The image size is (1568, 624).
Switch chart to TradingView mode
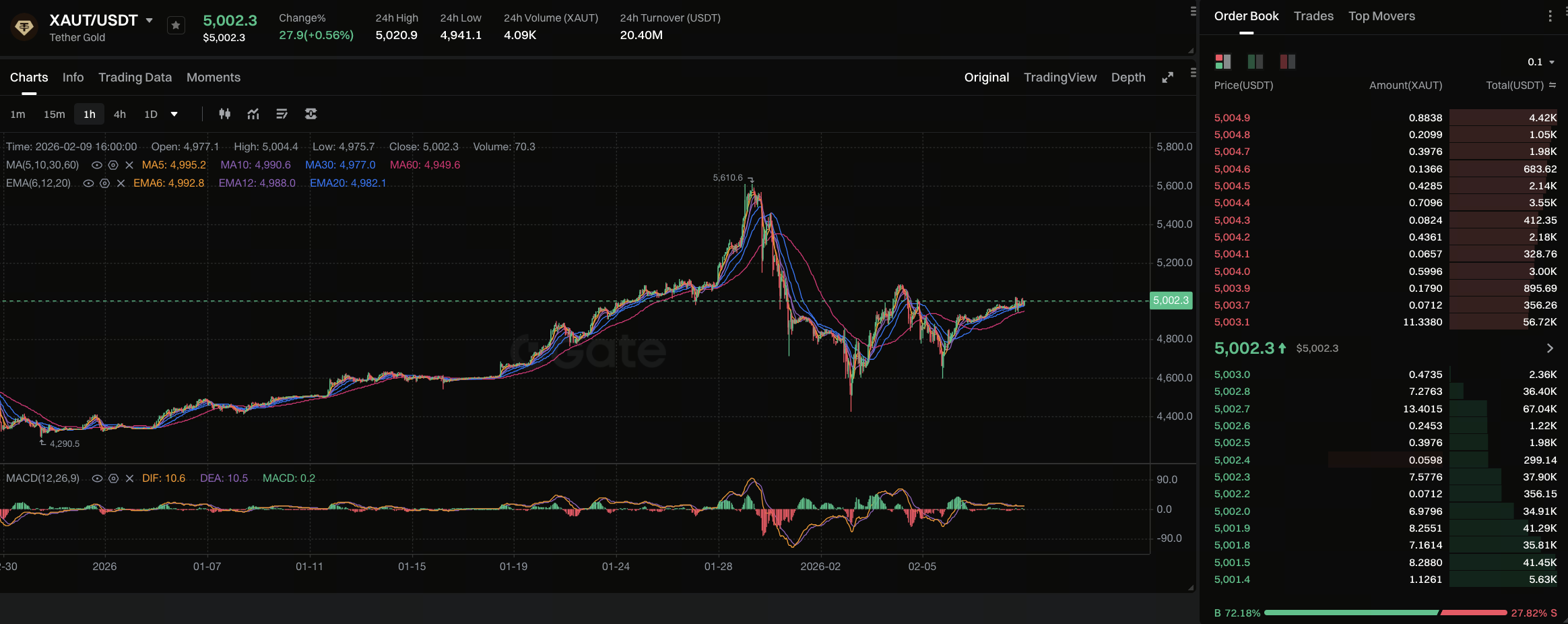[1059, 77]
